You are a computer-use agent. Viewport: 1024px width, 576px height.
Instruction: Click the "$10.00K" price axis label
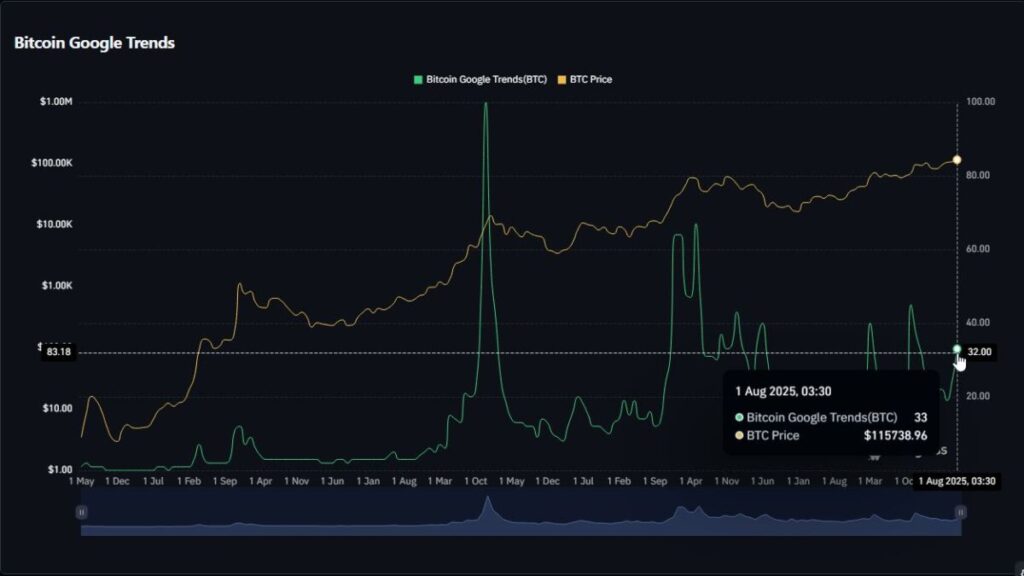coord(55,225)
